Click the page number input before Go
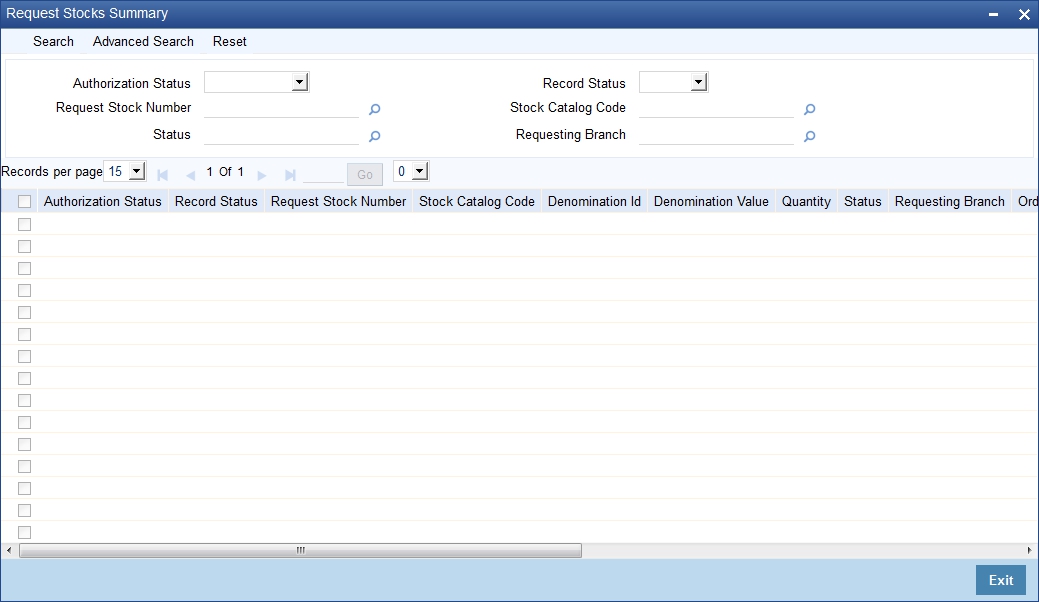The width and height of the screenshot is (1039, 602). coord(323,174)
